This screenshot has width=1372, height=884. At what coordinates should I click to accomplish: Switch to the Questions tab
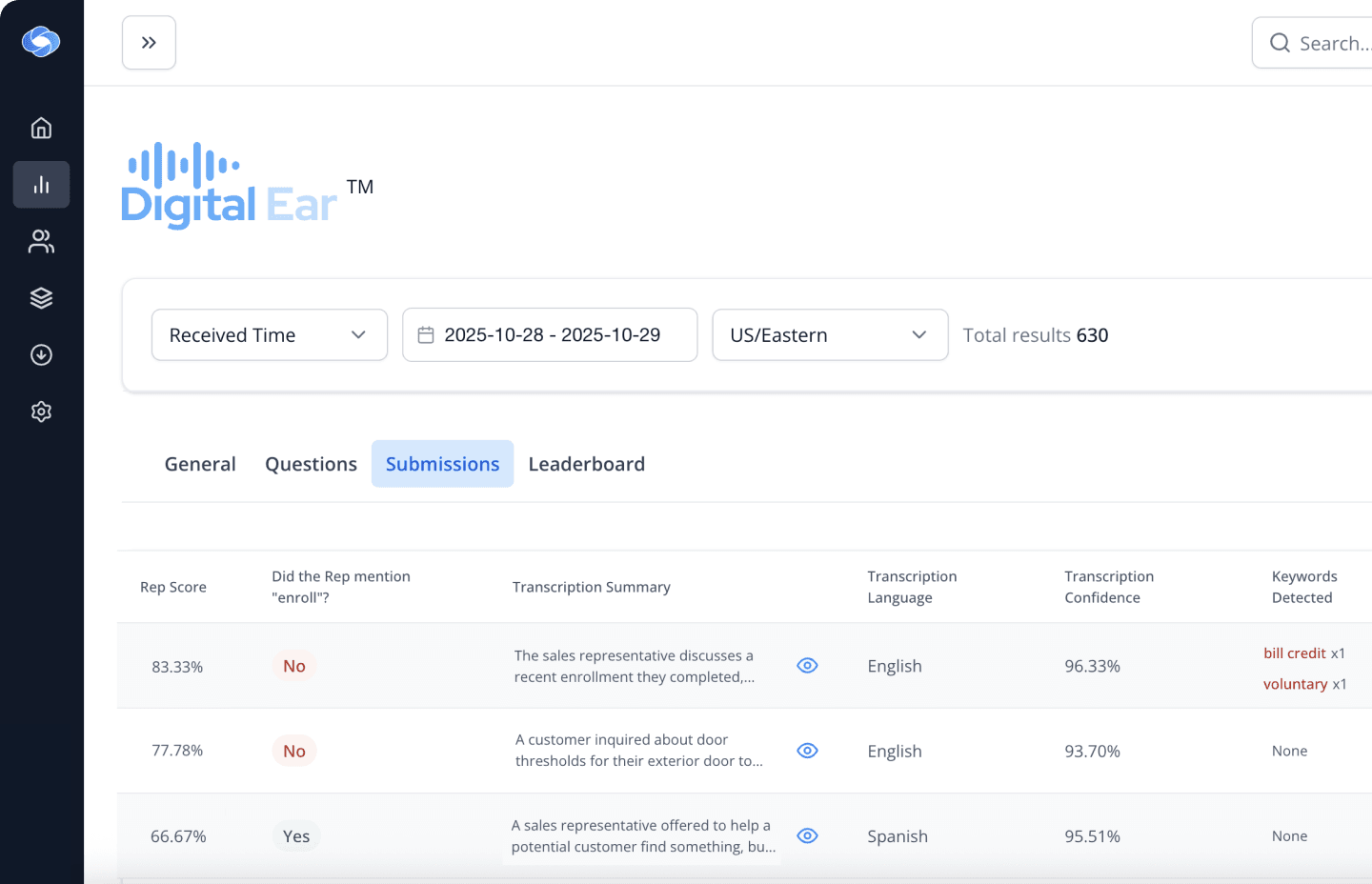tap(311, 464)
